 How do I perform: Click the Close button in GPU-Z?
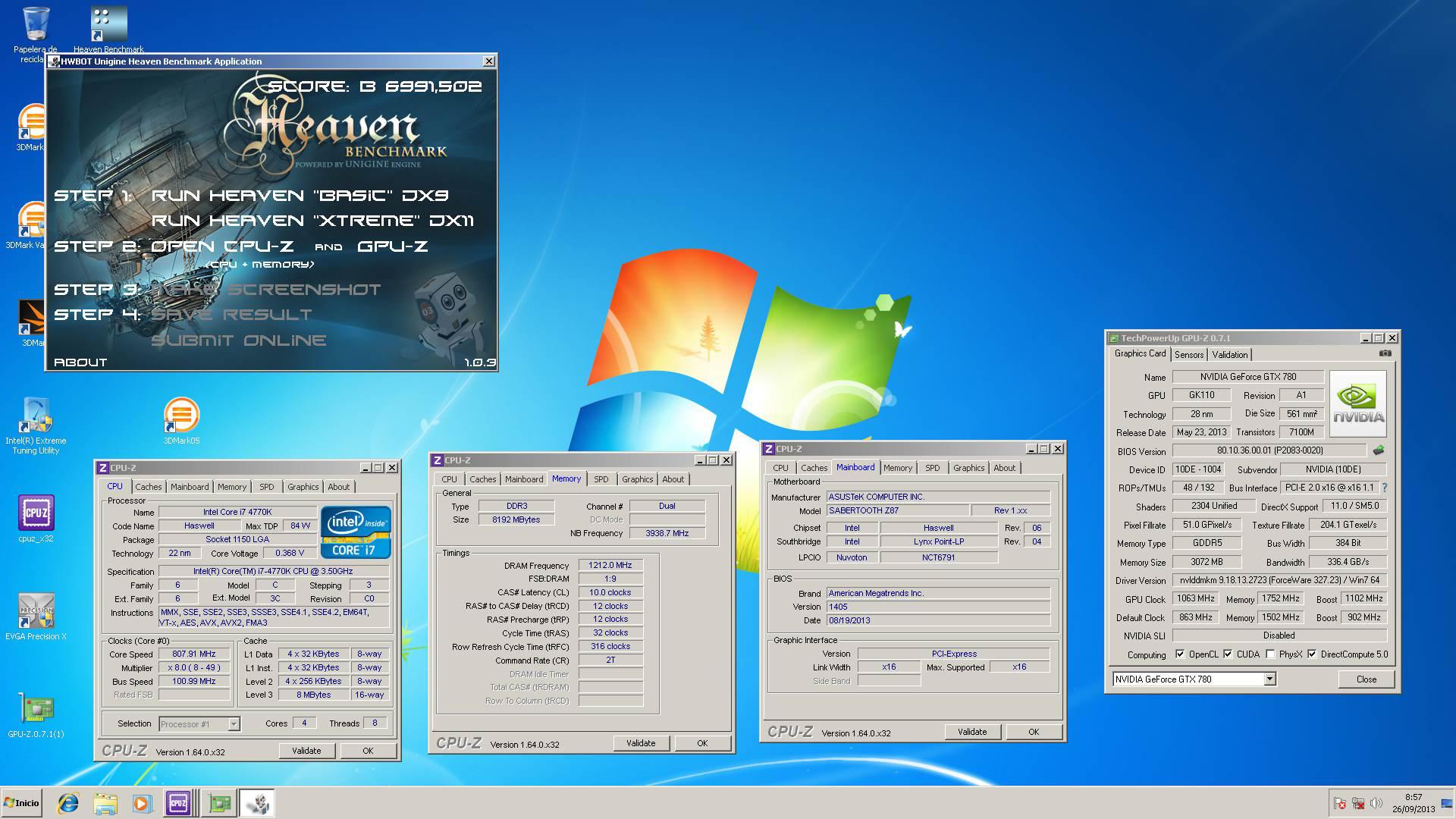pyautogui.click(x=1366, y=679)
